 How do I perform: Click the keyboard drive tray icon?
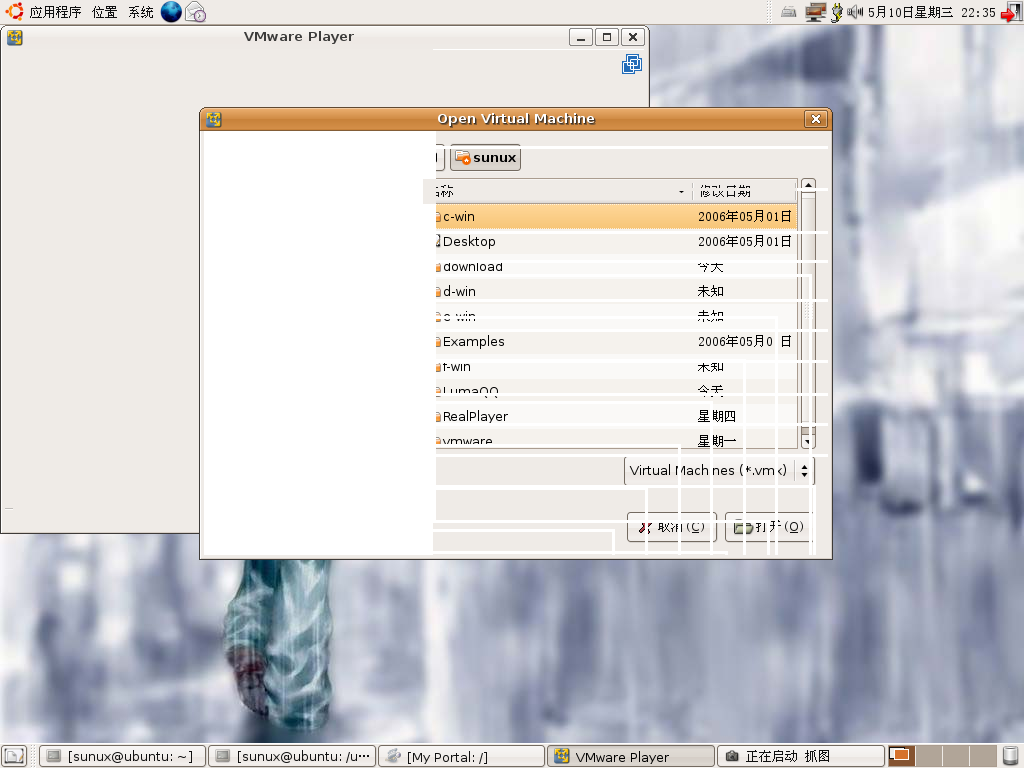click(x=788, y=12)
